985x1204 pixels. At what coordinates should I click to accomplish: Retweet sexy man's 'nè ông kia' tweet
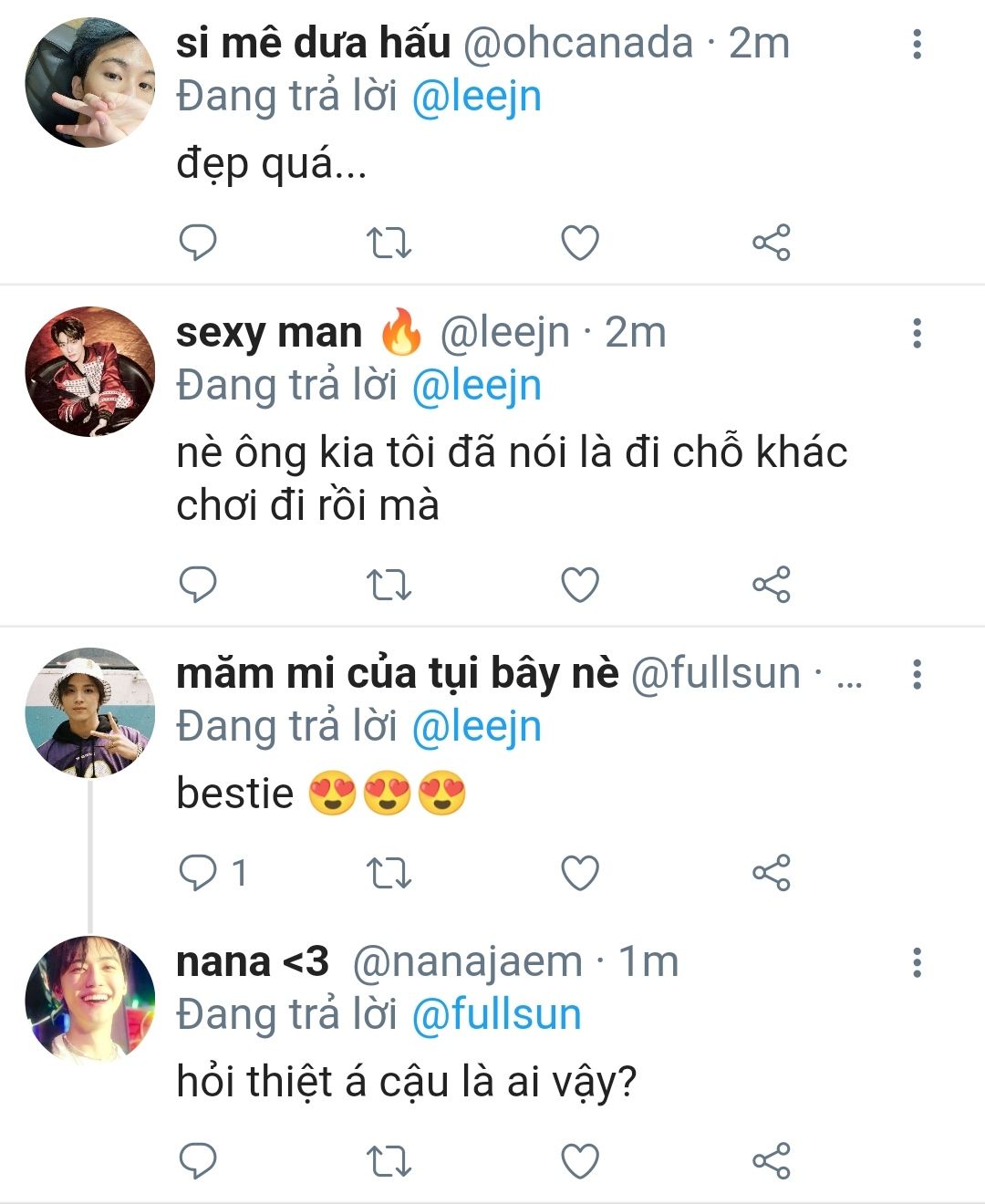(389, 585)
